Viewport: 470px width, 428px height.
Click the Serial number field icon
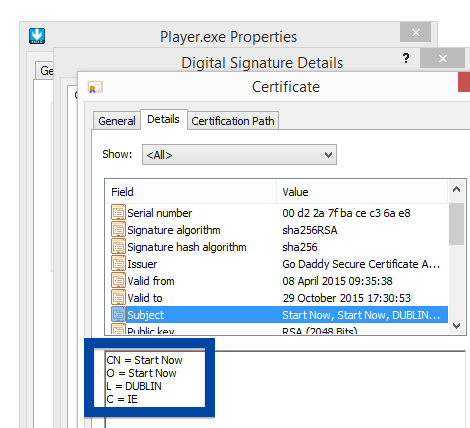click(118, 213)
